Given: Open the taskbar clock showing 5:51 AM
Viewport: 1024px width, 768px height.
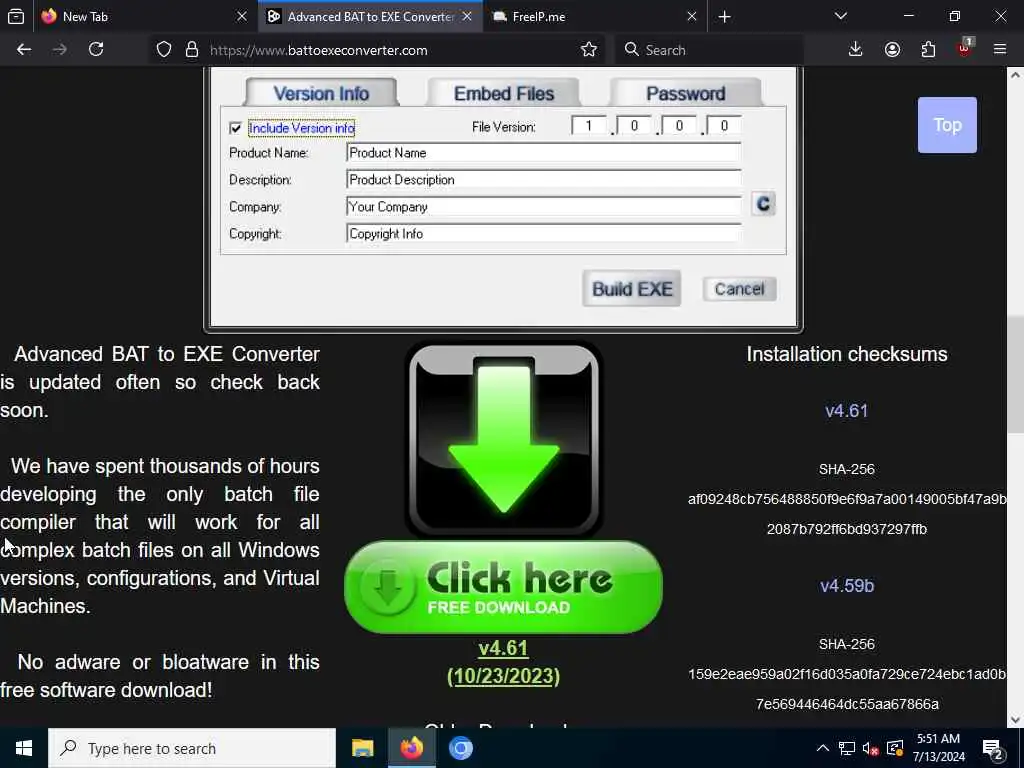Looking at the screenshot, I should [x=938, y=748].
